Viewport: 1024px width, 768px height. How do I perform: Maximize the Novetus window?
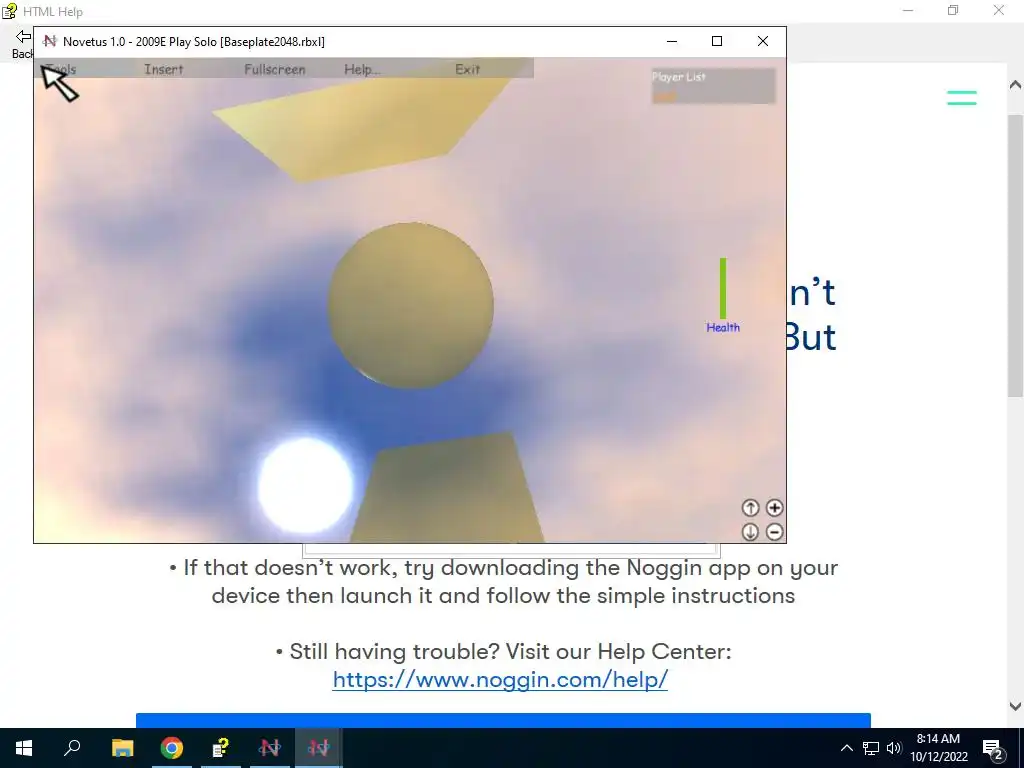[717, 41]
